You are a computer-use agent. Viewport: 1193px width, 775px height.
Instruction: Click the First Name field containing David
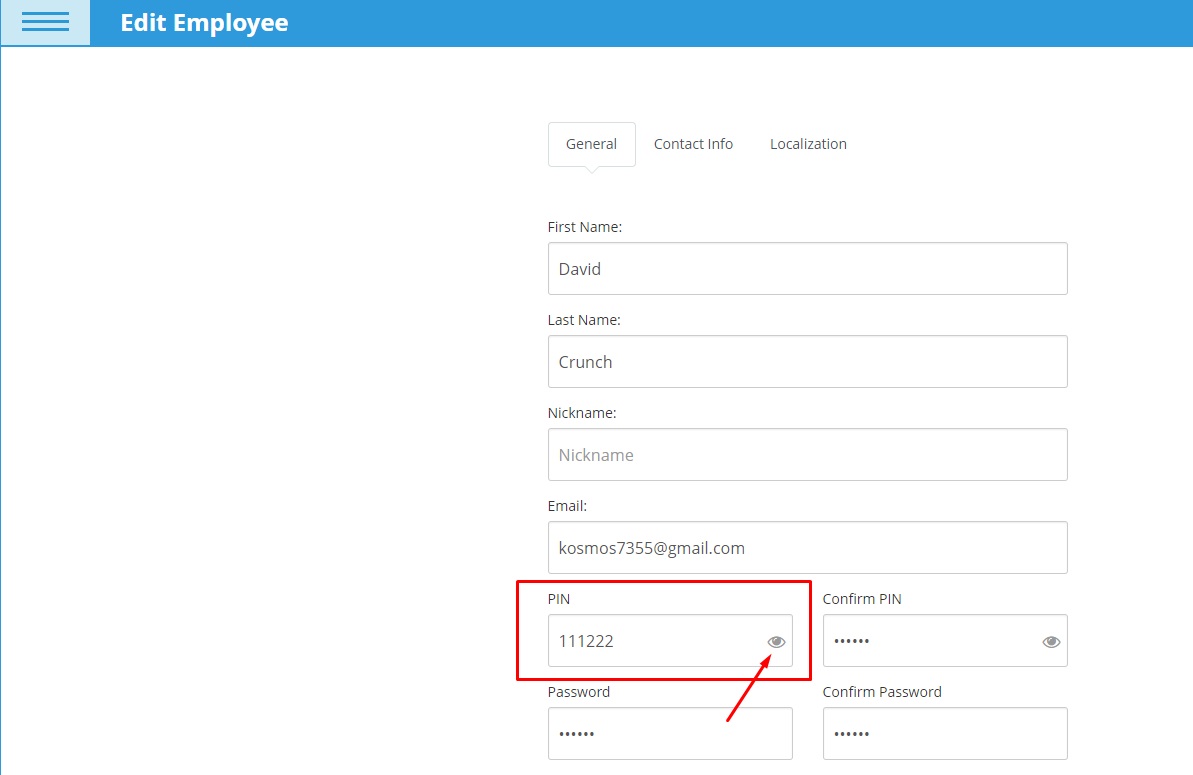coord(807,269)
